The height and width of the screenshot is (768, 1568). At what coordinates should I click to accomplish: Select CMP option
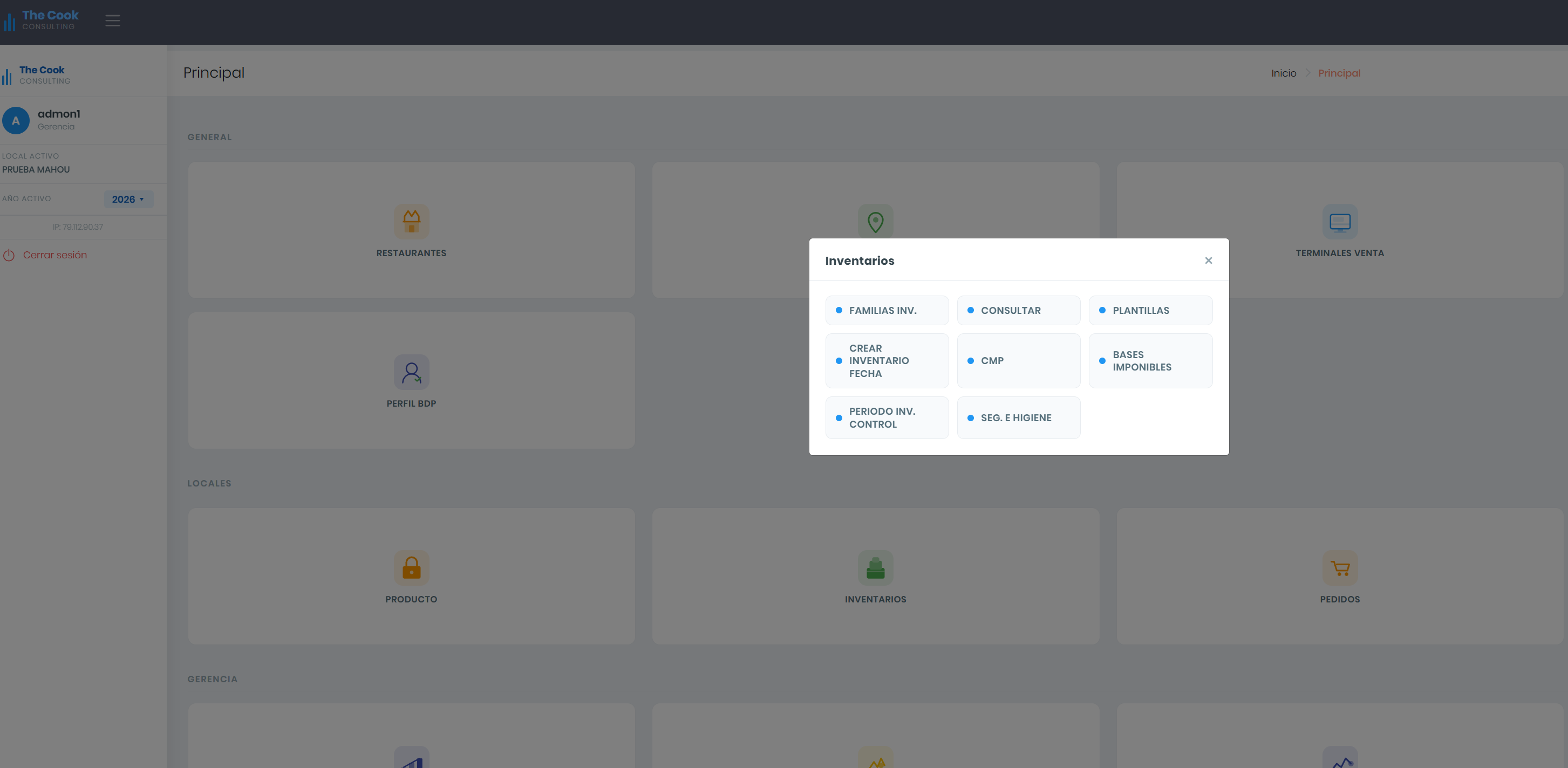(1018, 361)
